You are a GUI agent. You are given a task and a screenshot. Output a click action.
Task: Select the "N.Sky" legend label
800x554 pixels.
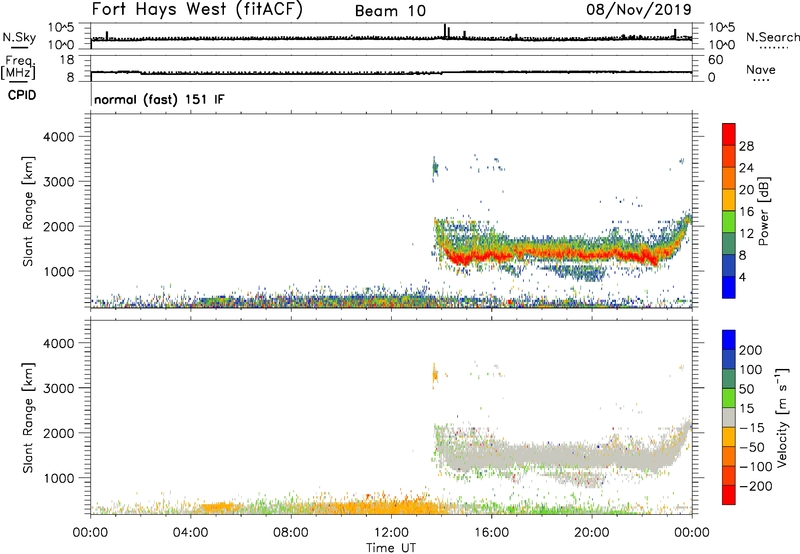[19, 37]
